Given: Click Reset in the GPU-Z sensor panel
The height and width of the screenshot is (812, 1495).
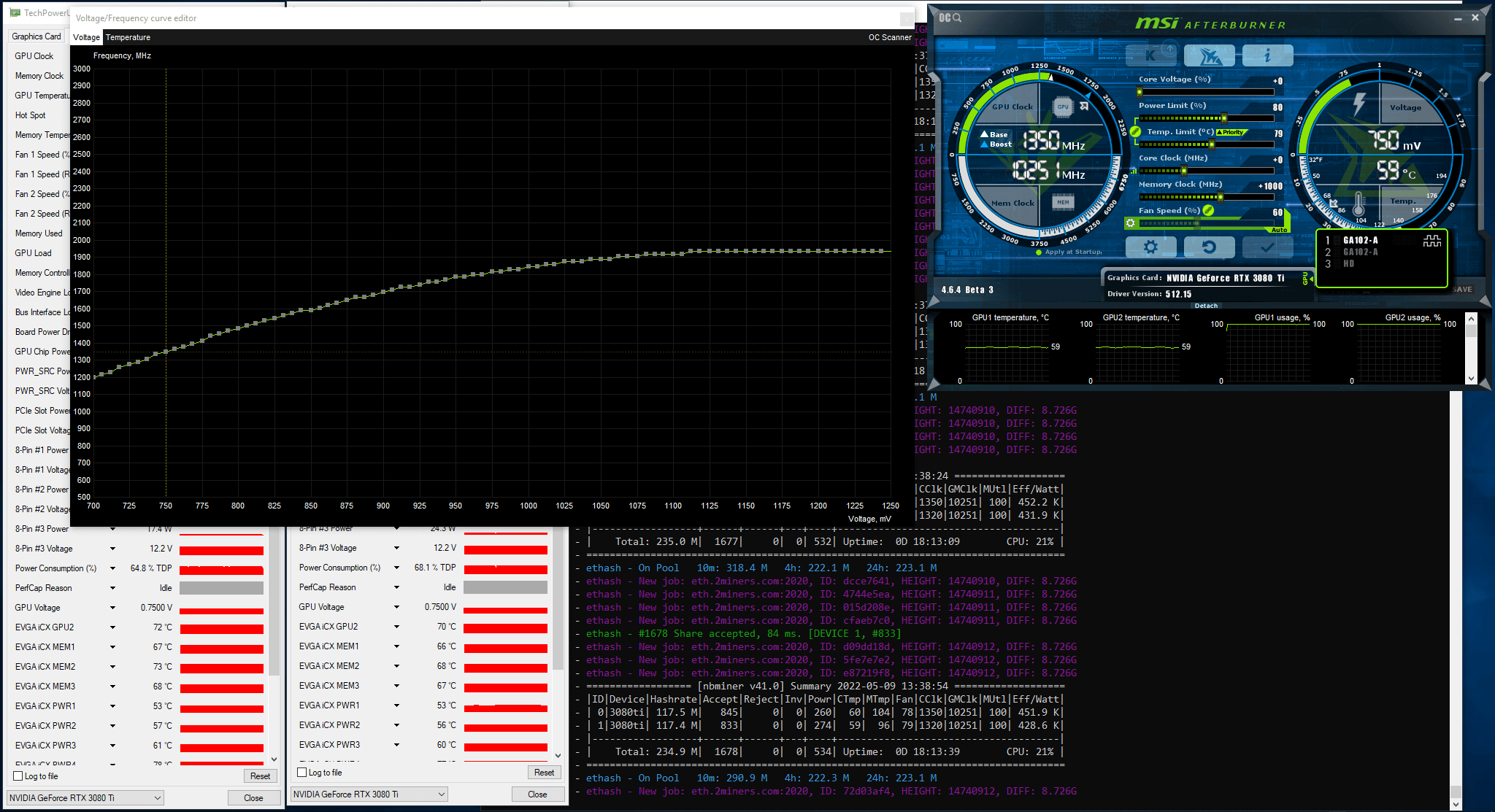Looking at the screenshot, I should point(261,776).
